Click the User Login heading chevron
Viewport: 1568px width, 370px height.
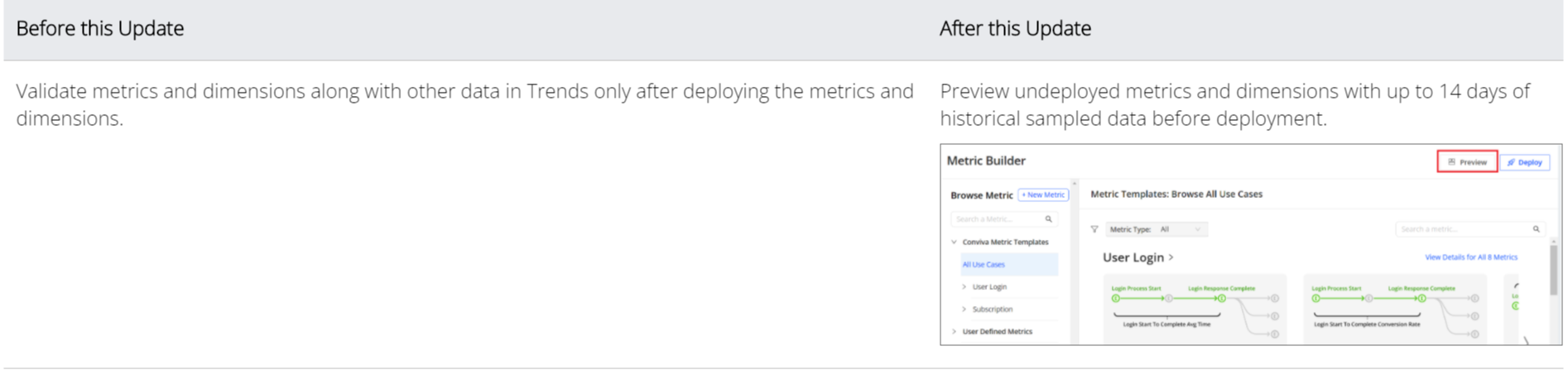click(1171, 257)
